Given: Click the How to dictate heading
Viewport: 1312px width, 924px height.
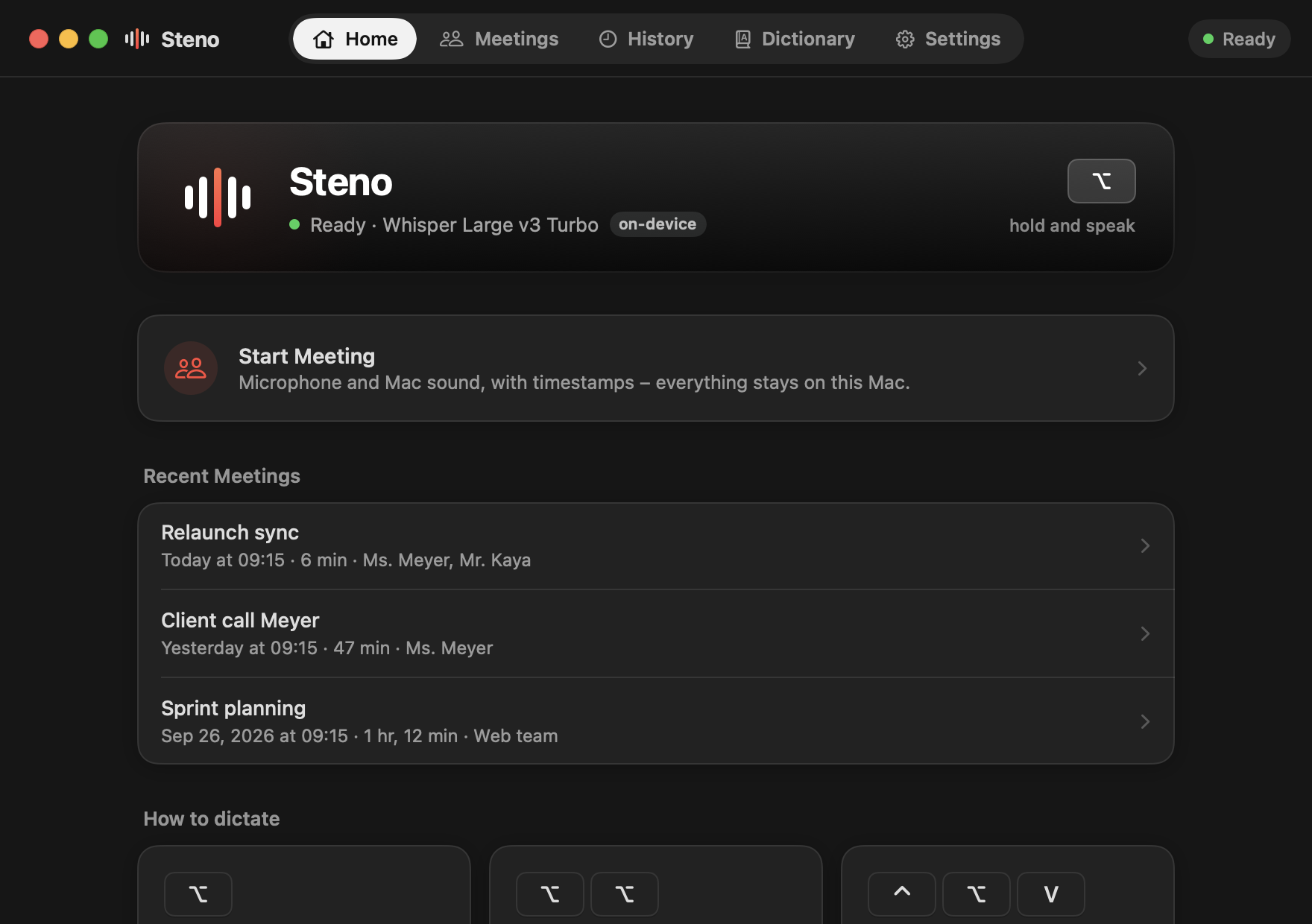Looking at the screenshot, I should (212, 819).
